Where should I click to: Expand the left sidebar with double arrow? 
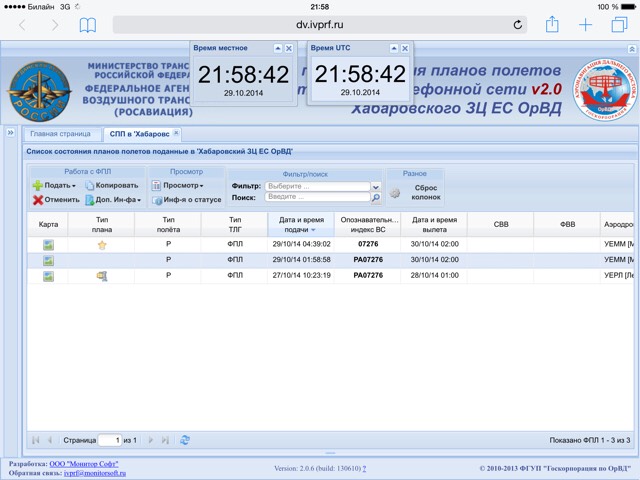pos(10,133)
